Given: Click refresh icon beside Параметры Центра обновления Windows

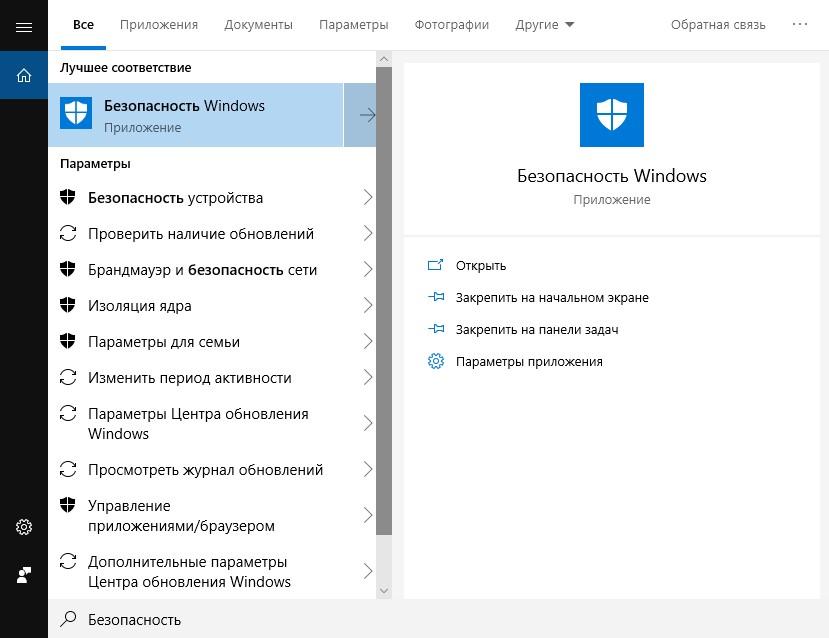Looking at the screenshot, I should pos(68,413).
